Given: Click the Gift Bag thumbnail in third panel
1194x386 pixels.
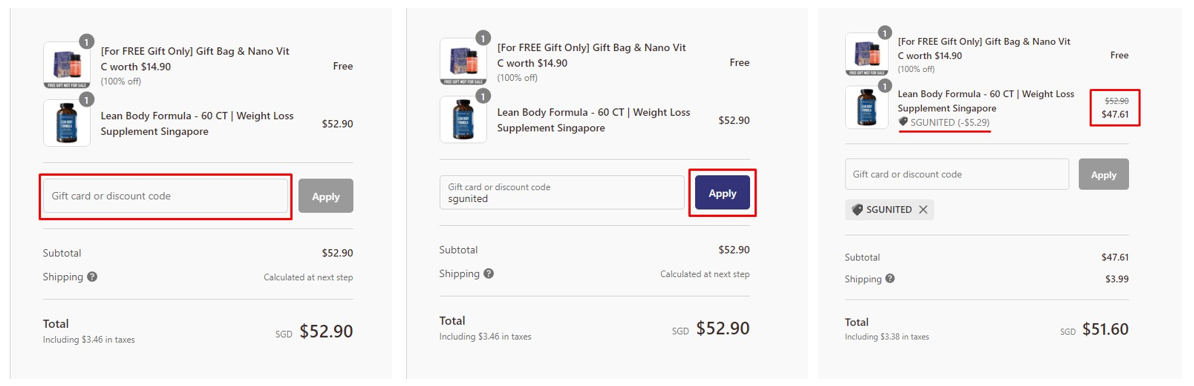Looking at the screenshot, I should [867, 53].
